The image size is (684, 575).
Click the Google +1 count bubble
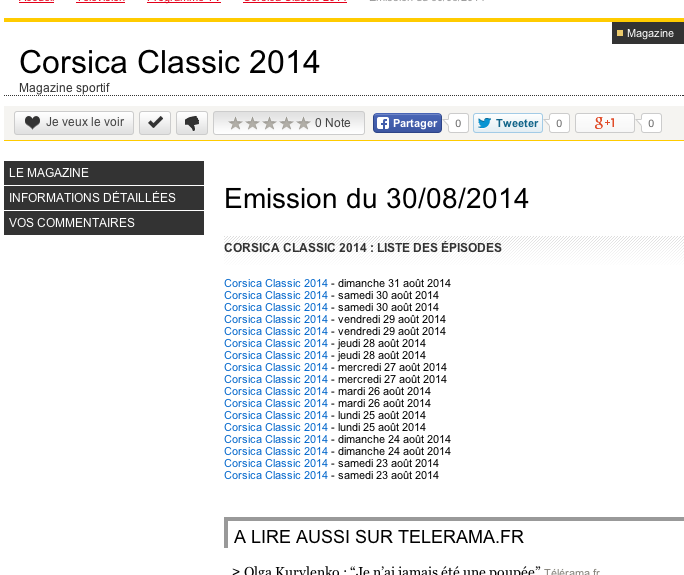click(651, 123)
